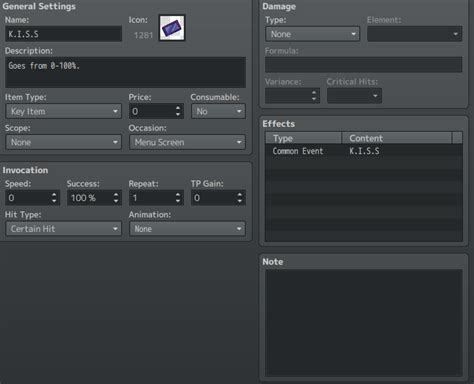Click the Damage Formula field

coord(364,65)
